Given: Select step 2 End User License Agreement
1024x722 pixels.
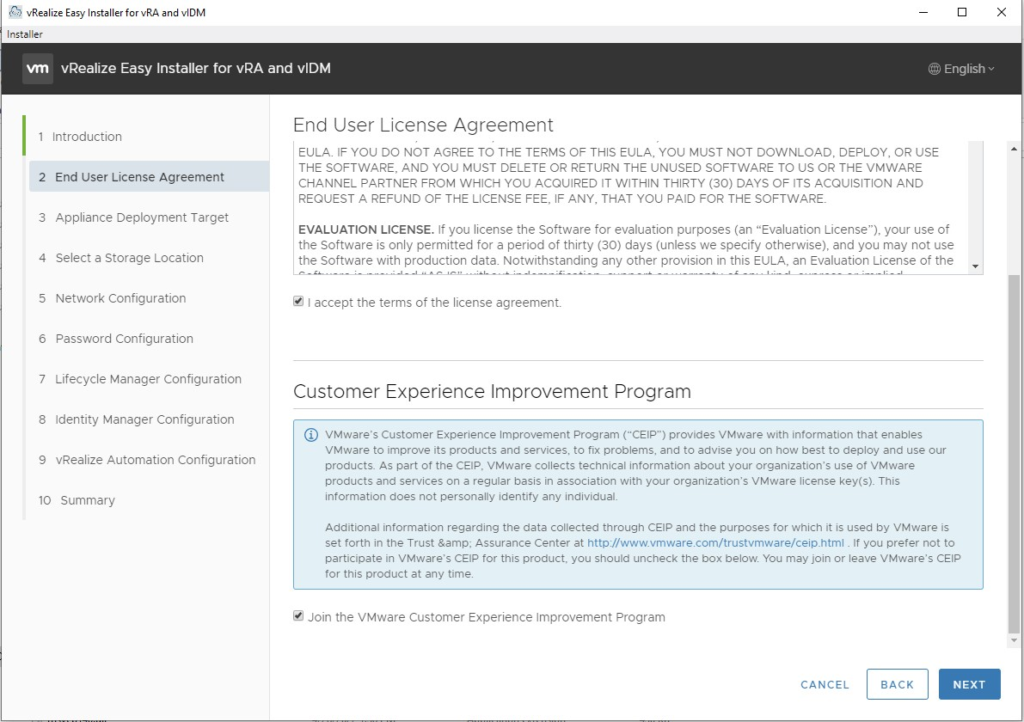Looking at the screenshot, I should pyautogui.click(x=149, y=177).
